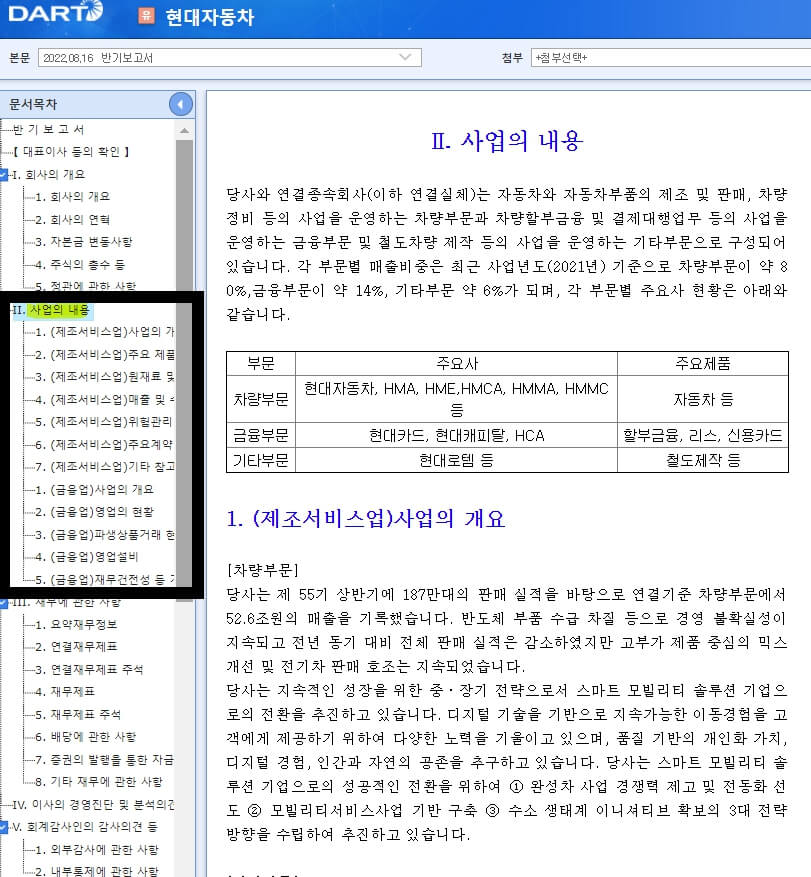Click the sidebar scrollbar up arrow
Screen dimensions: 811x877
tap(185, 130)
